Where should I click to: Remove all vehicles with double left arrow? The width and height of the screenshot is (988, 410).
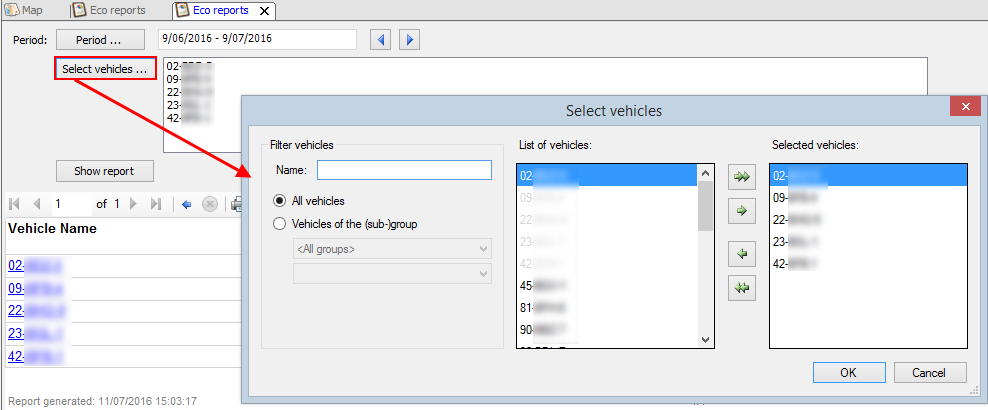point(742,289)
